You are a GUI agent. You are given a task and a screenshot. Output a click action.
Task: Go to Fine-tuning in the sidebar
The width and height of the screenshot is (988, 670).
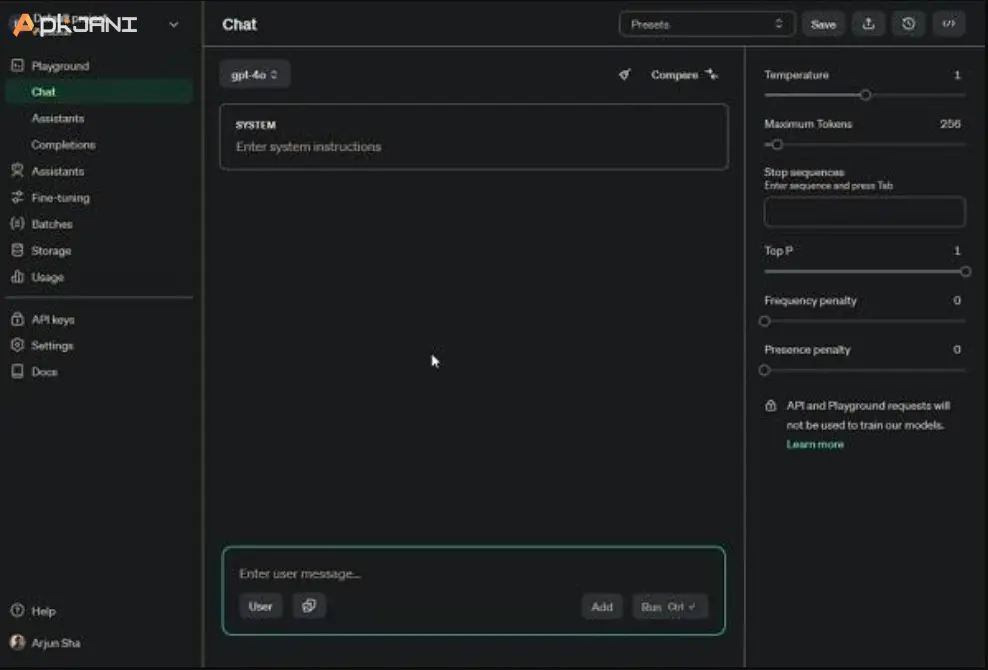[x=60, y=198]
